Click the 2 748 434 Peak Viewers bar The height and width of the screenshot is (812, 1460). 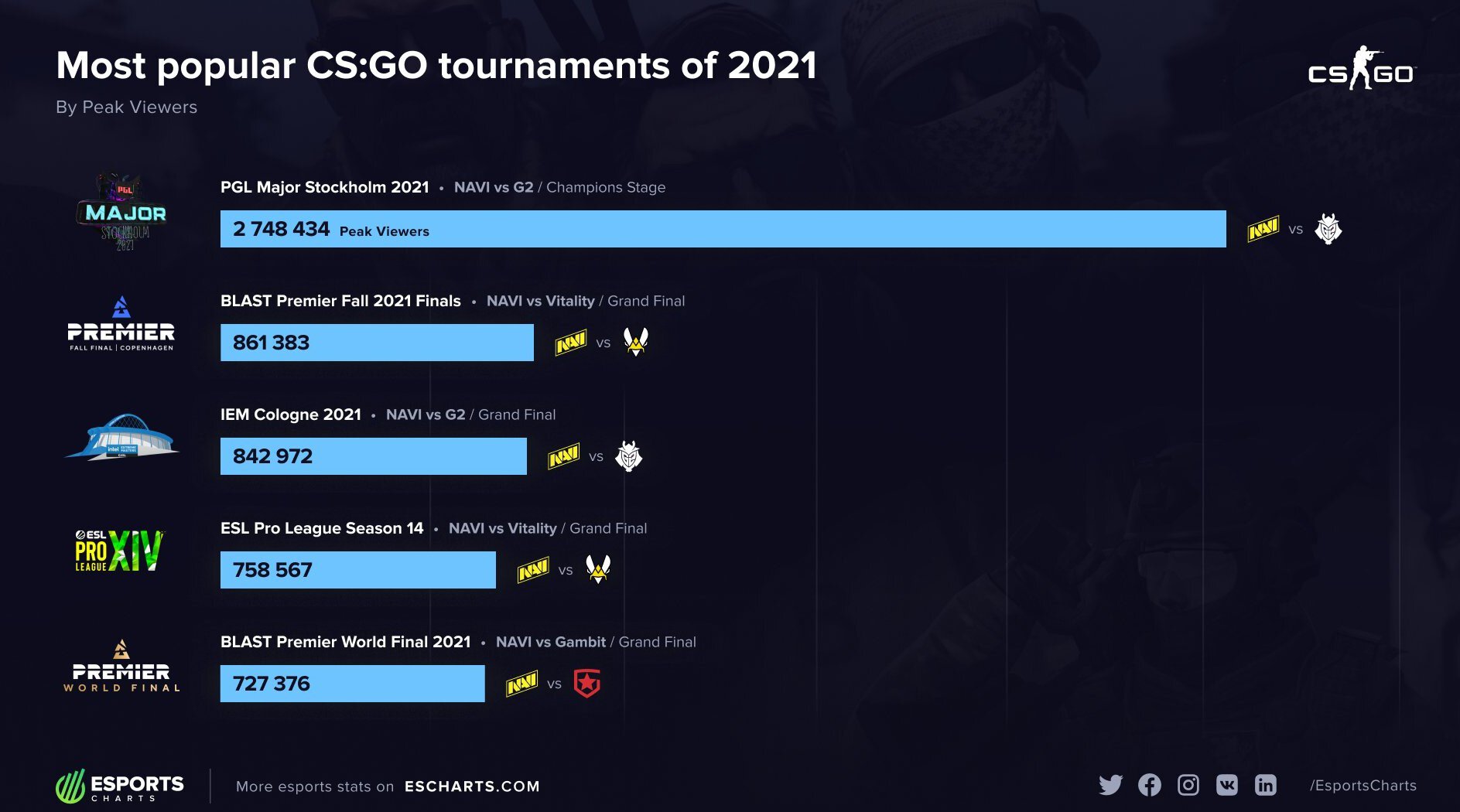click(723, 229)
